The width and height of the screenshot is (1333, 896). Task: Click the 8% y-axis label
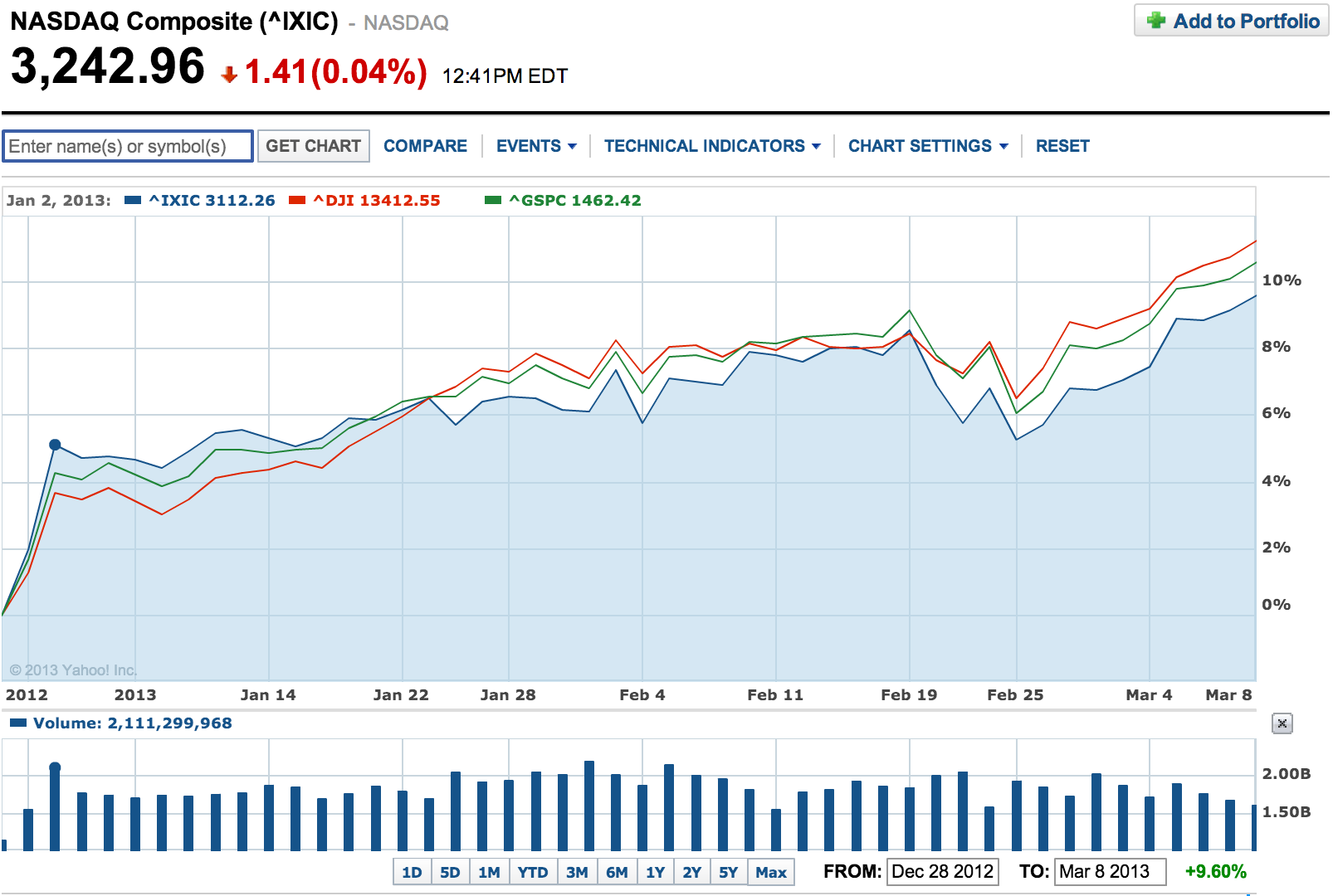pyautogui.click(x=1277, y=347)
